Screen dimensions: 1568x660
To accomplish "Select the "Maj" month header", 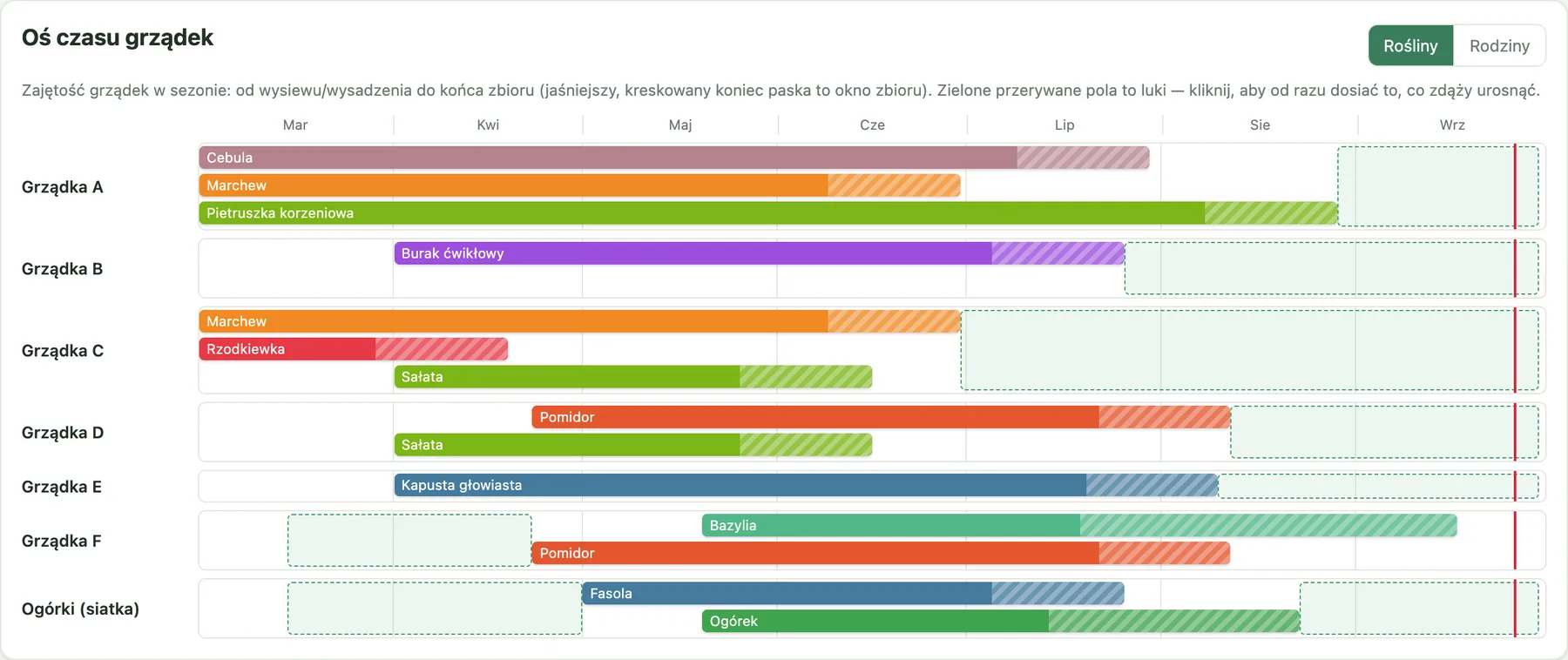I will pyautogui.click(x=680, y=125).
